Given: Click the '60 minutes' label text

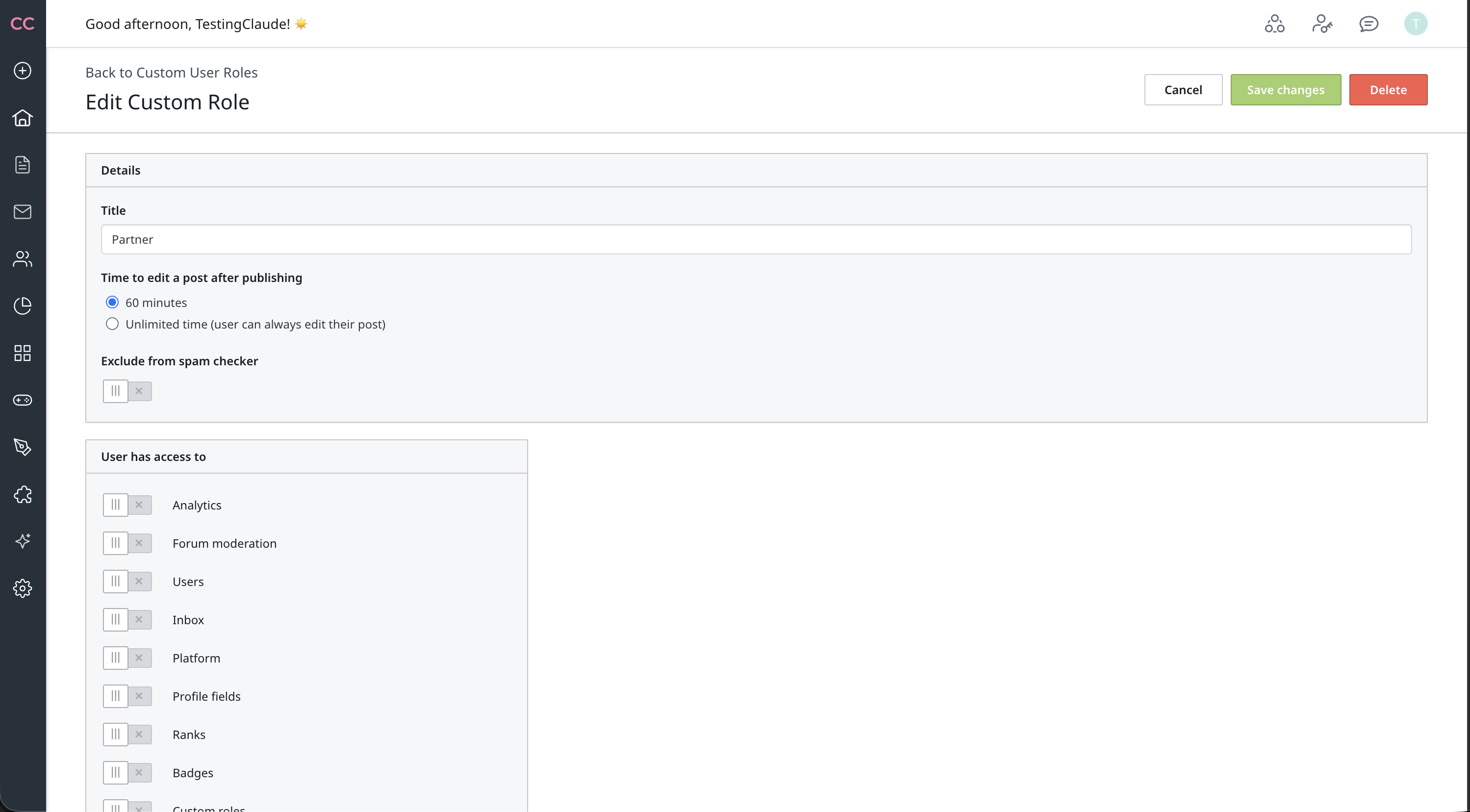Looking at the screenshot, I should (x=156, y=303).
